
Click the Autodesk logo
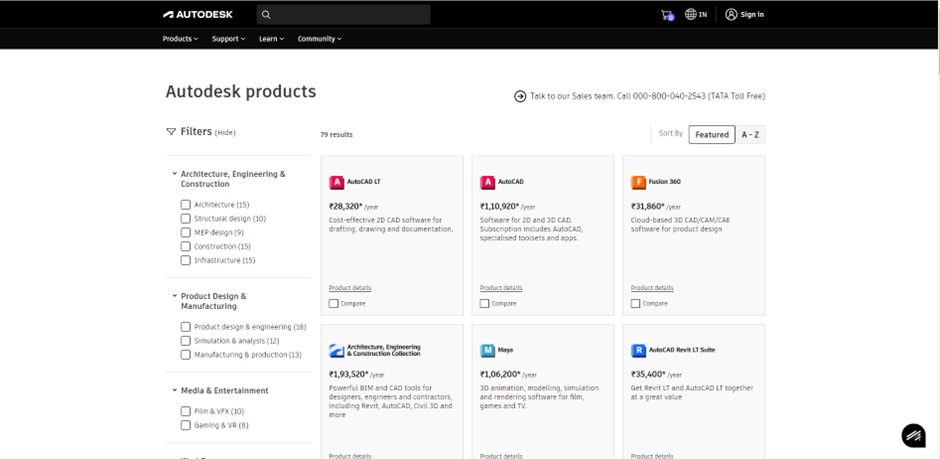pyautogui.click(x=198, y=14)
